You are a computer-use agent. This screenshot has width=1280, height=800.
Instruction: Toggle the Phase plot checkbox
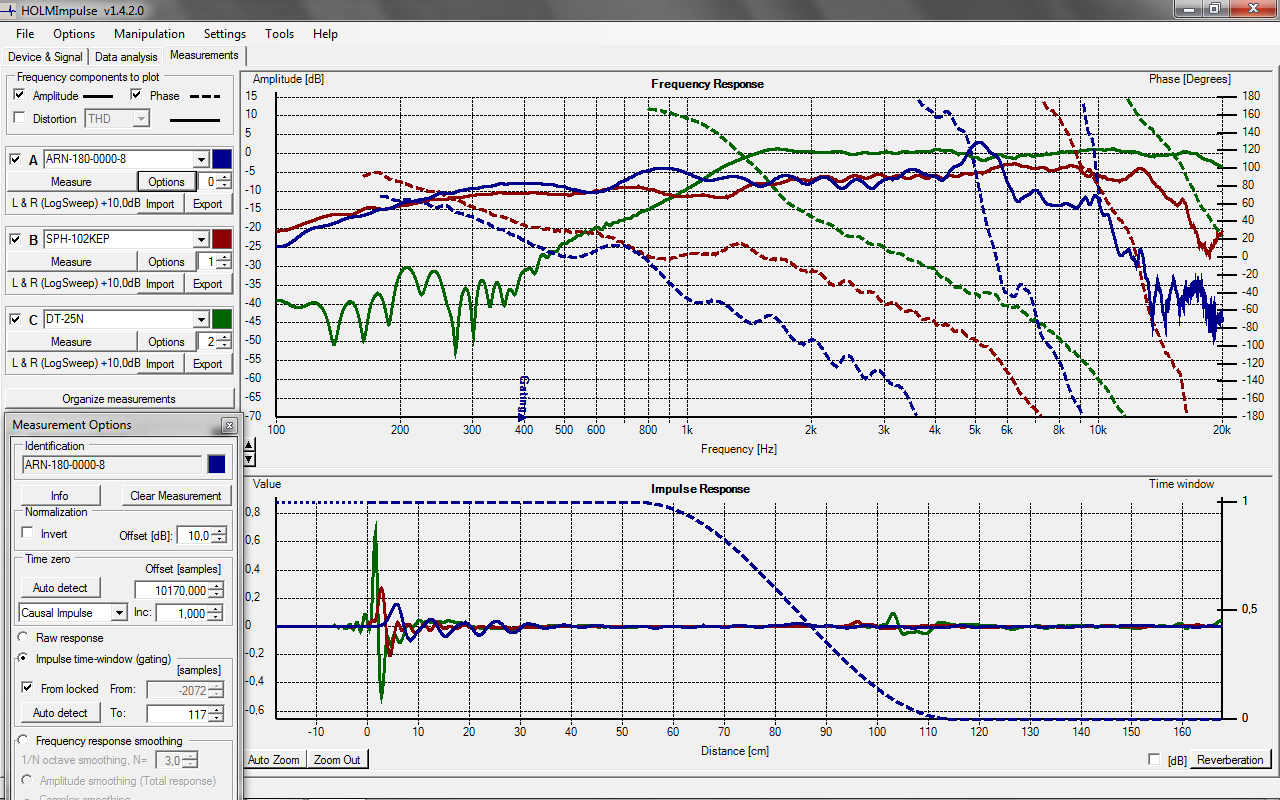(137, 95)
